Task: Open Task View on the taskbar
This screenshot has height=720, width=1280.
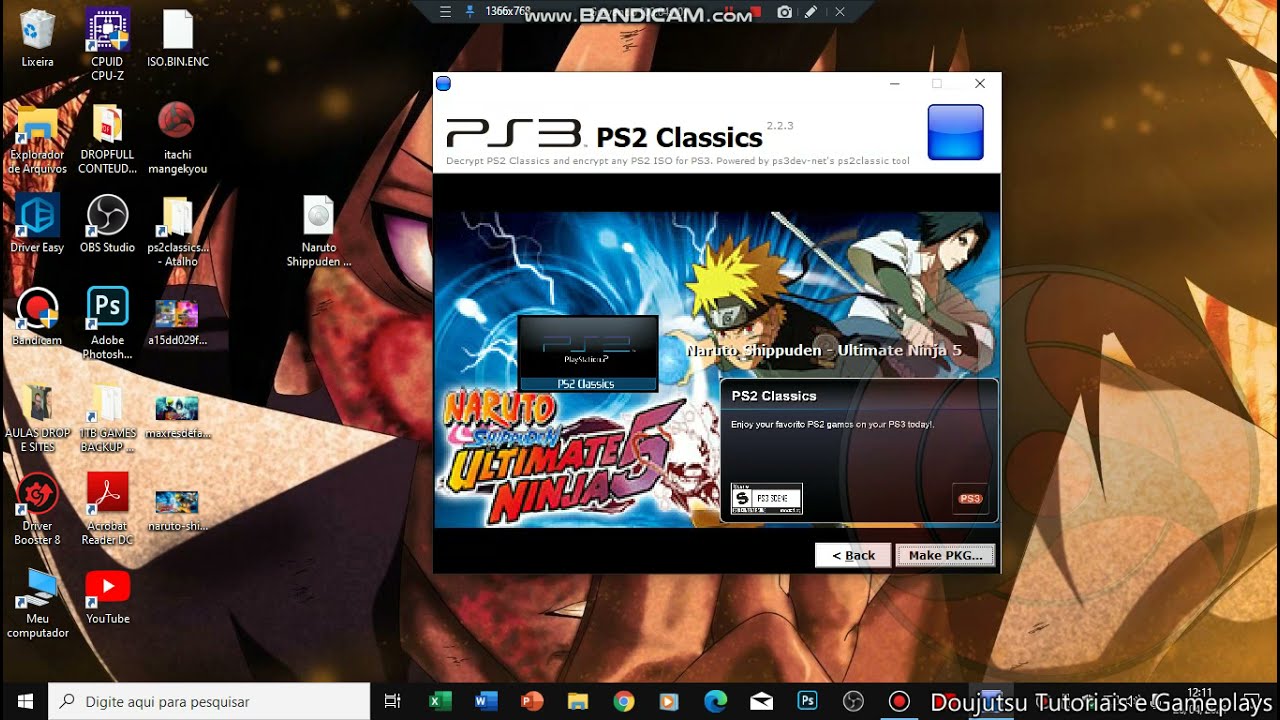Action: coord(393,701)
